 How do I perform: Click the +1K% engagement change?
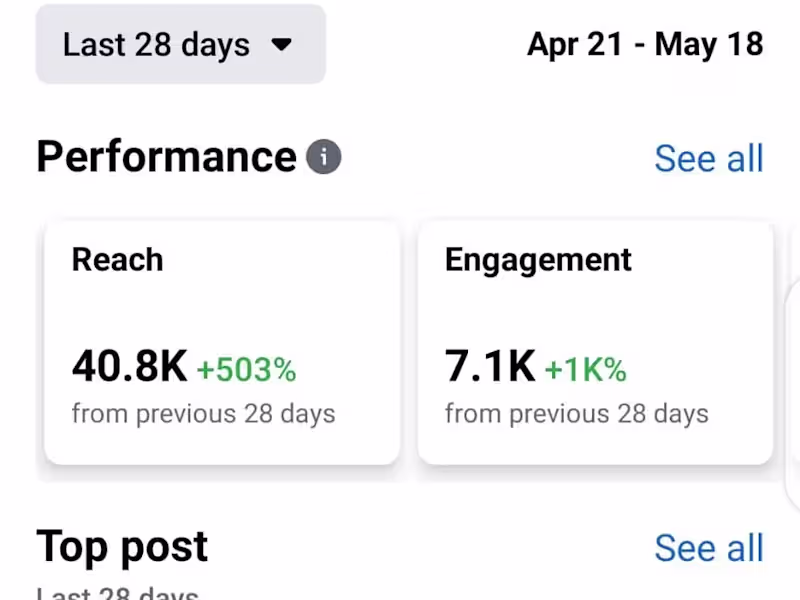click(585, 371)
